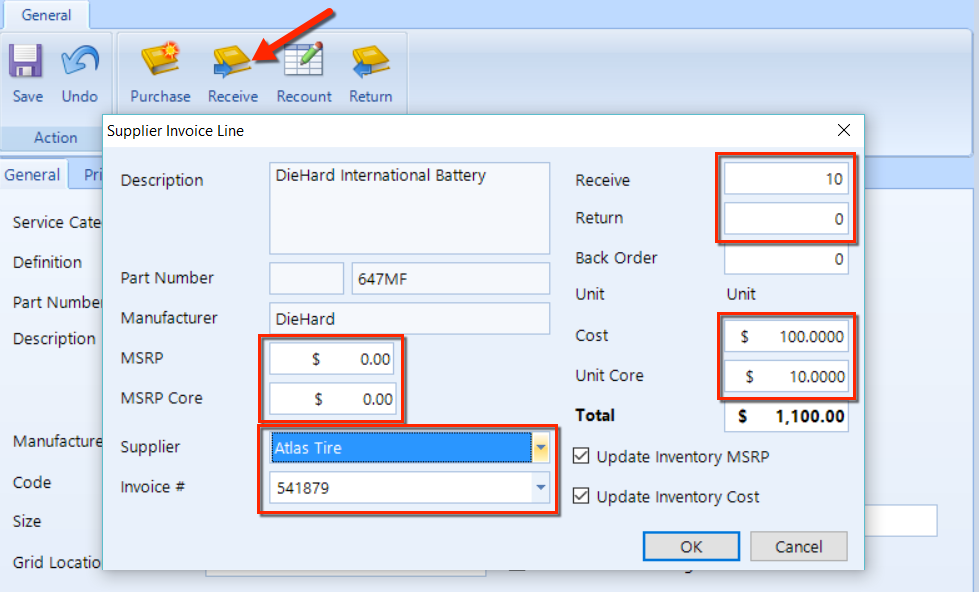Image resolution: width=979 pixels, height=592 pixels.
Task: Switch to the lower General tab
Action: (x=32, y=175)
